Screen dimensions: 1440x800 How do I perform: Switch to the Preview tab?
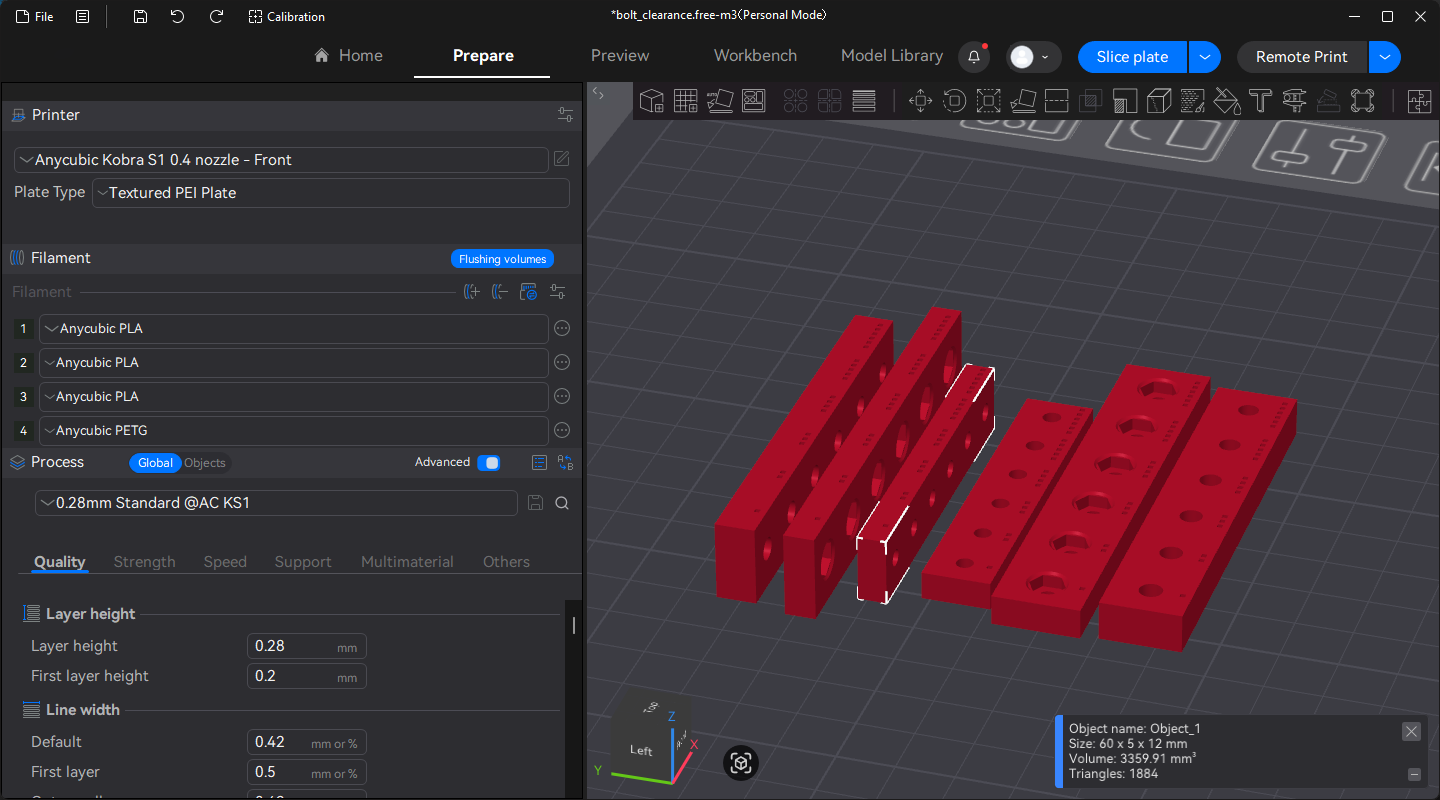[x=620, y=56]
